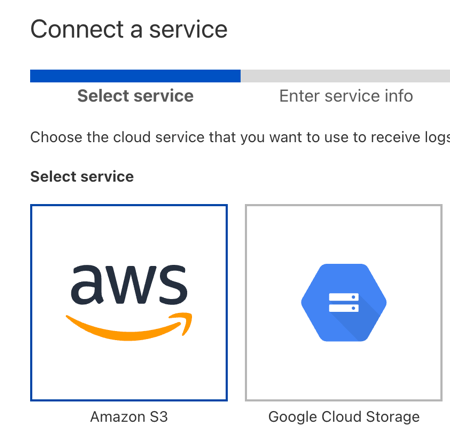This screenshot has width=450, height=438.
Task: Click the orange AWS smile arrow
Action: coord(129,327)
